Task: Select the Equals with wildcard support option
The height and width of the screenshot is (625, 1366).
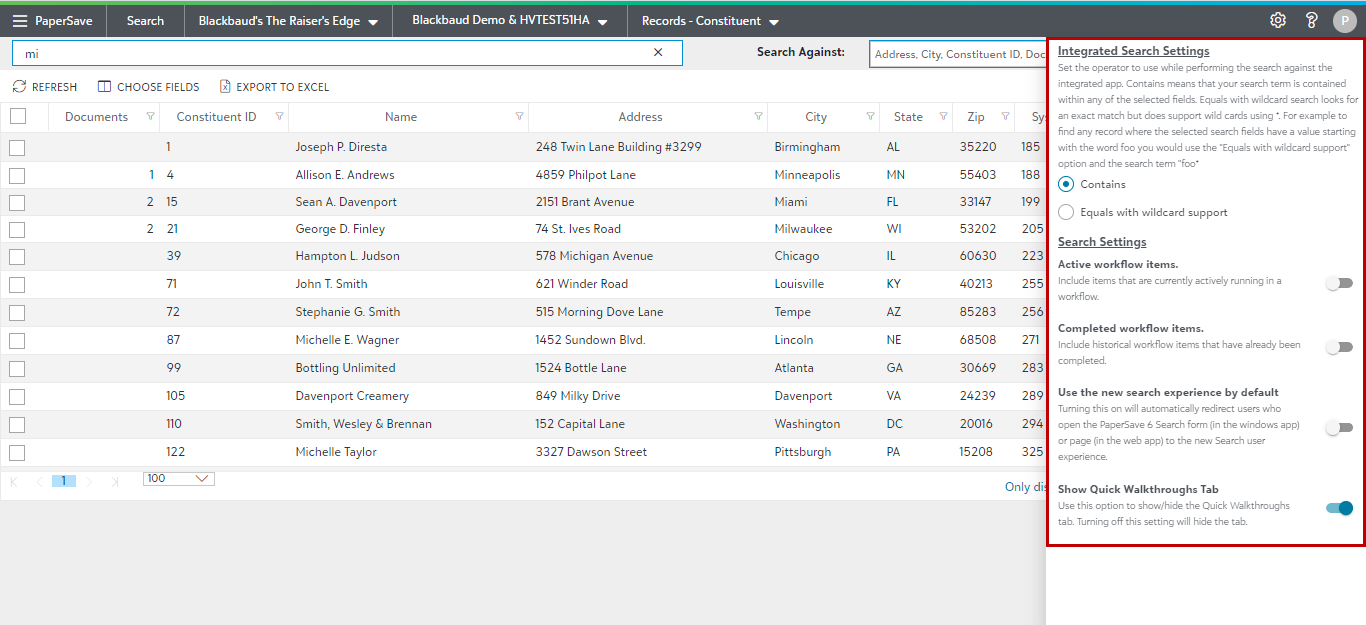Action: point(1066,212)
